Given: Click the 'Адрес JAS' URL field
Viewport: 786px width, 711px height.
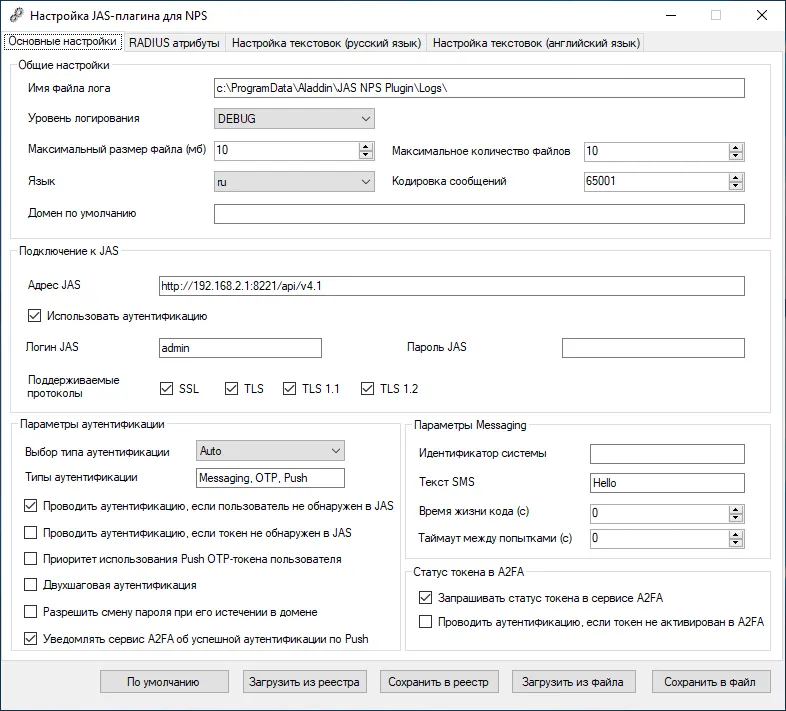Looking at the screenshot, I should (452, 286).
